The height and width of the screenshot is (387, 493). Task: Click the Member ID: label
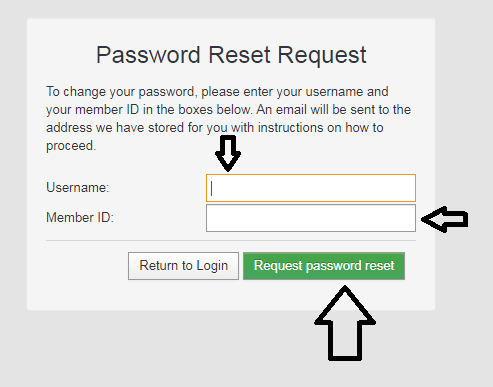pyautogui.click(x=80, y=218)
